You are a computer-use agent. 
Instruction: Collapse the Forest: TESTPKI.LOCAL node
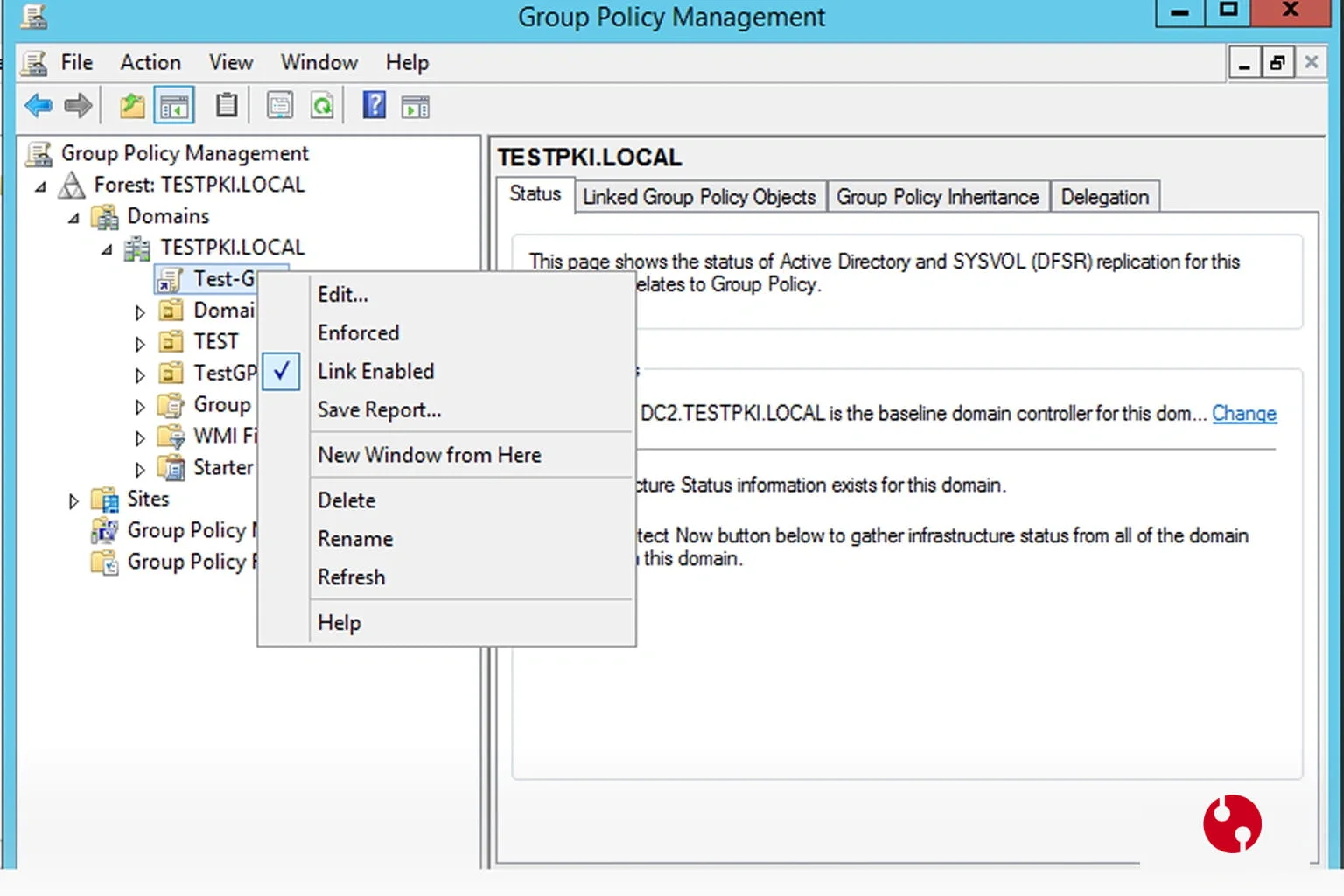click(x=40, y=185)
